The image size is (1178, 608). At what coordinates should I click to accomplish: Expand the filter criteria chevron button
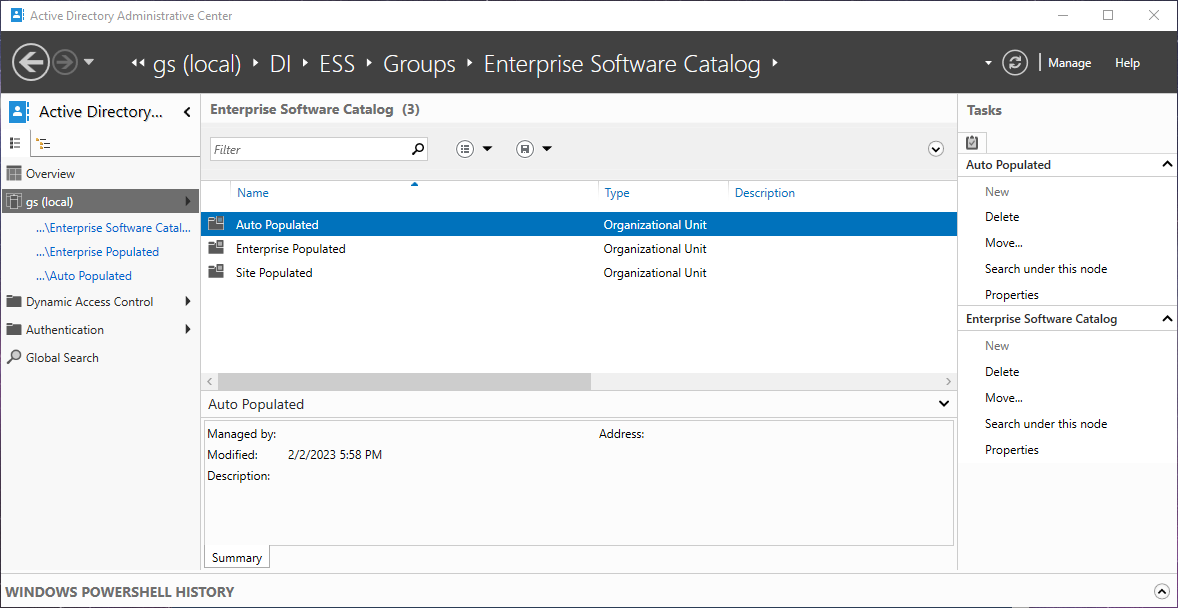935,149
